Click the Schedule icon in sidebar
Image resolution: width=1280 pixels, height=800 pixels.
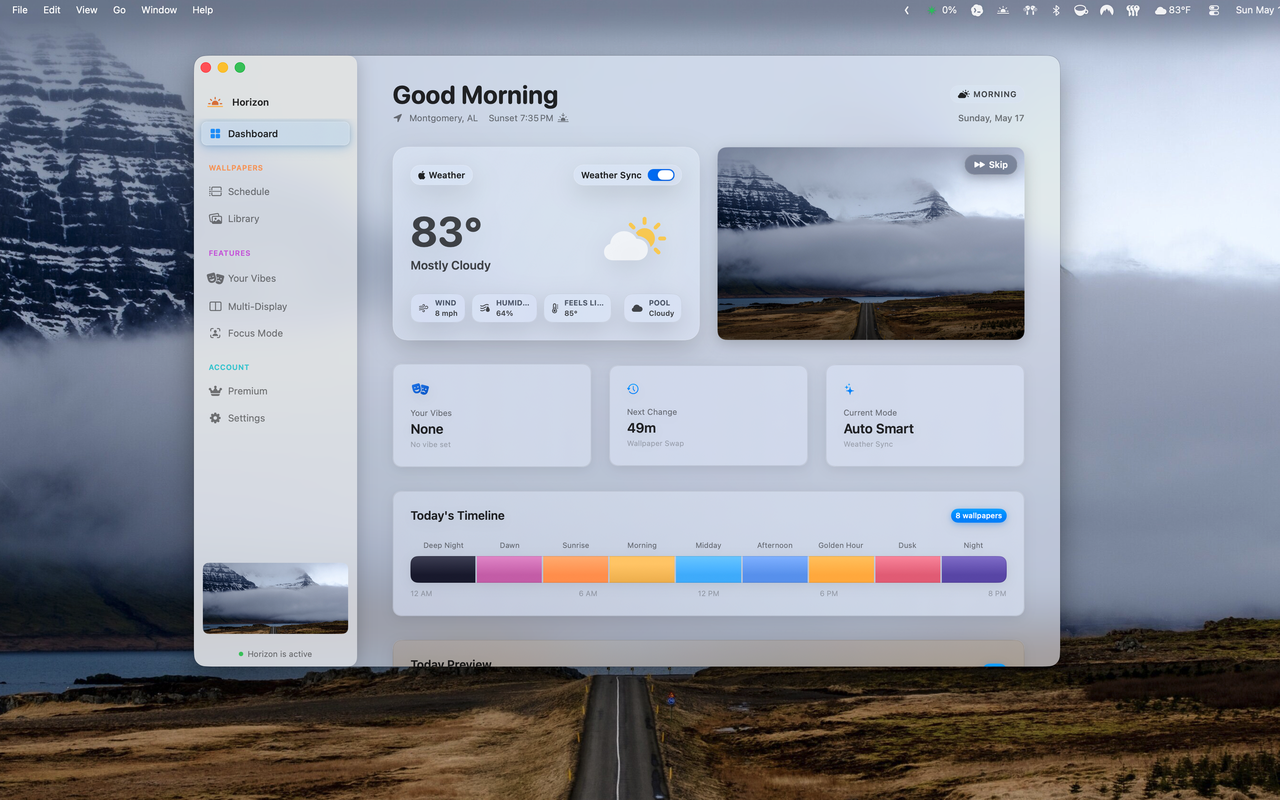tap(215, 192)
